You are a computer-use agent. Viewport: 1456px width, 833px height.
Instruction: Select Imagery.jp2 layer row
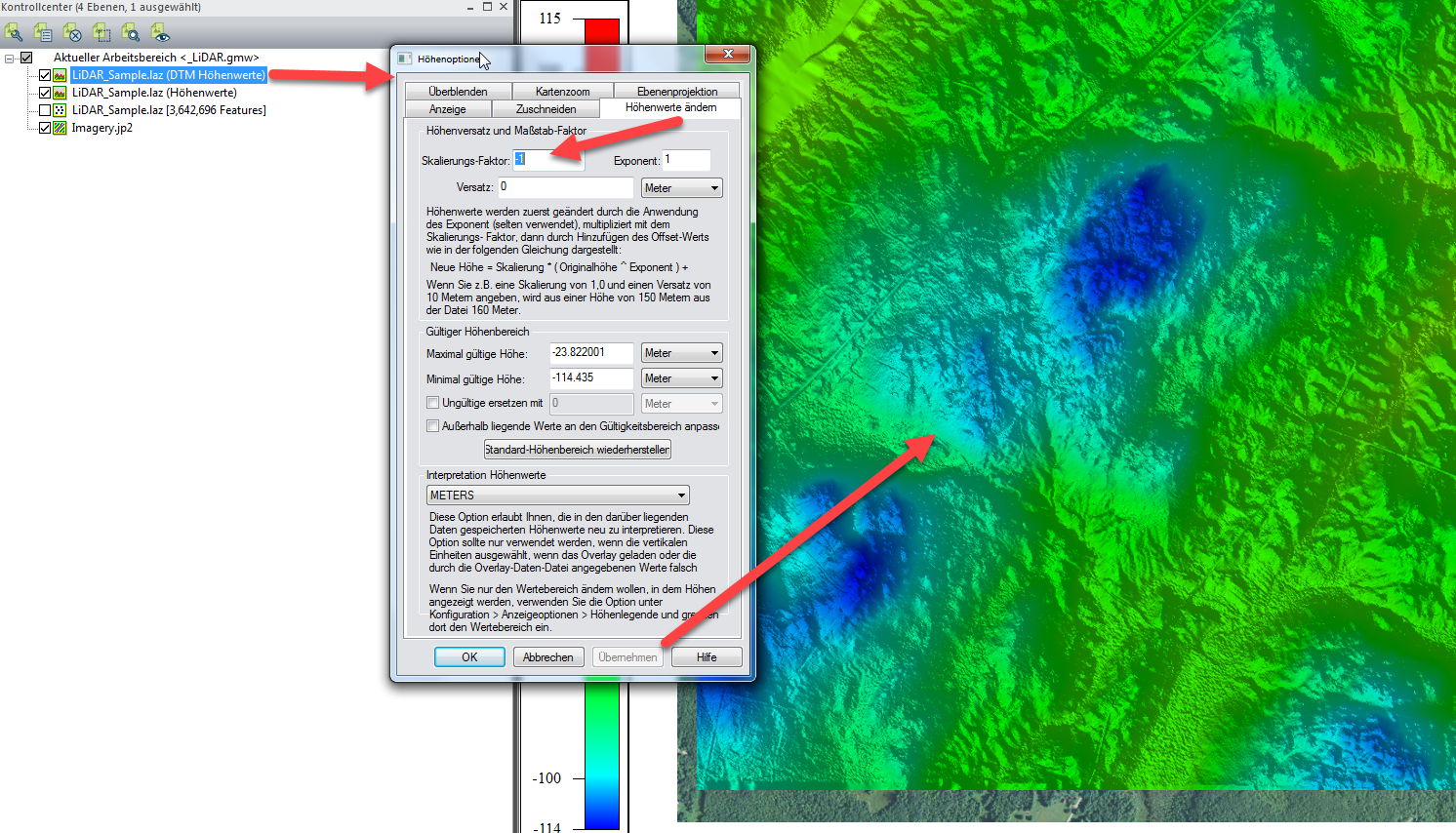tap(101, 128)
